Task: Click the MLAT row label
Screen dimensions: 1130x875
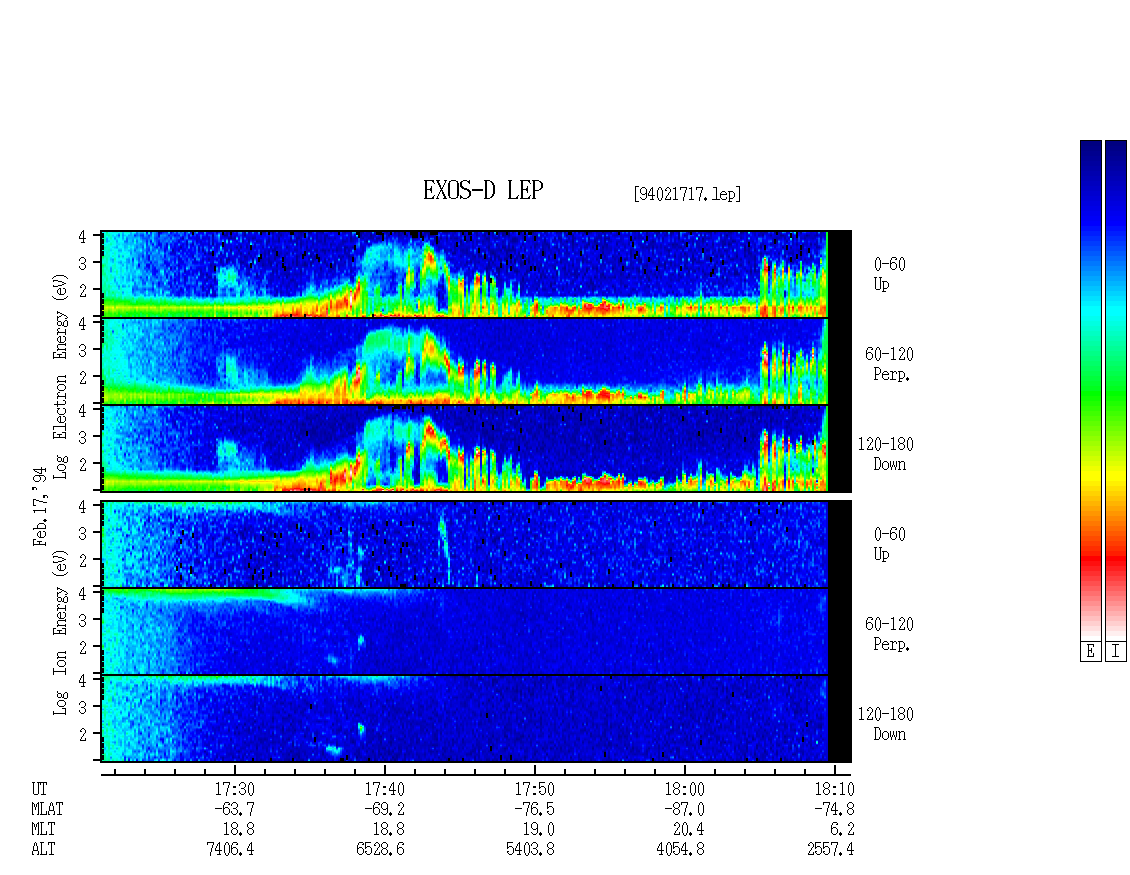Action: 47,809
